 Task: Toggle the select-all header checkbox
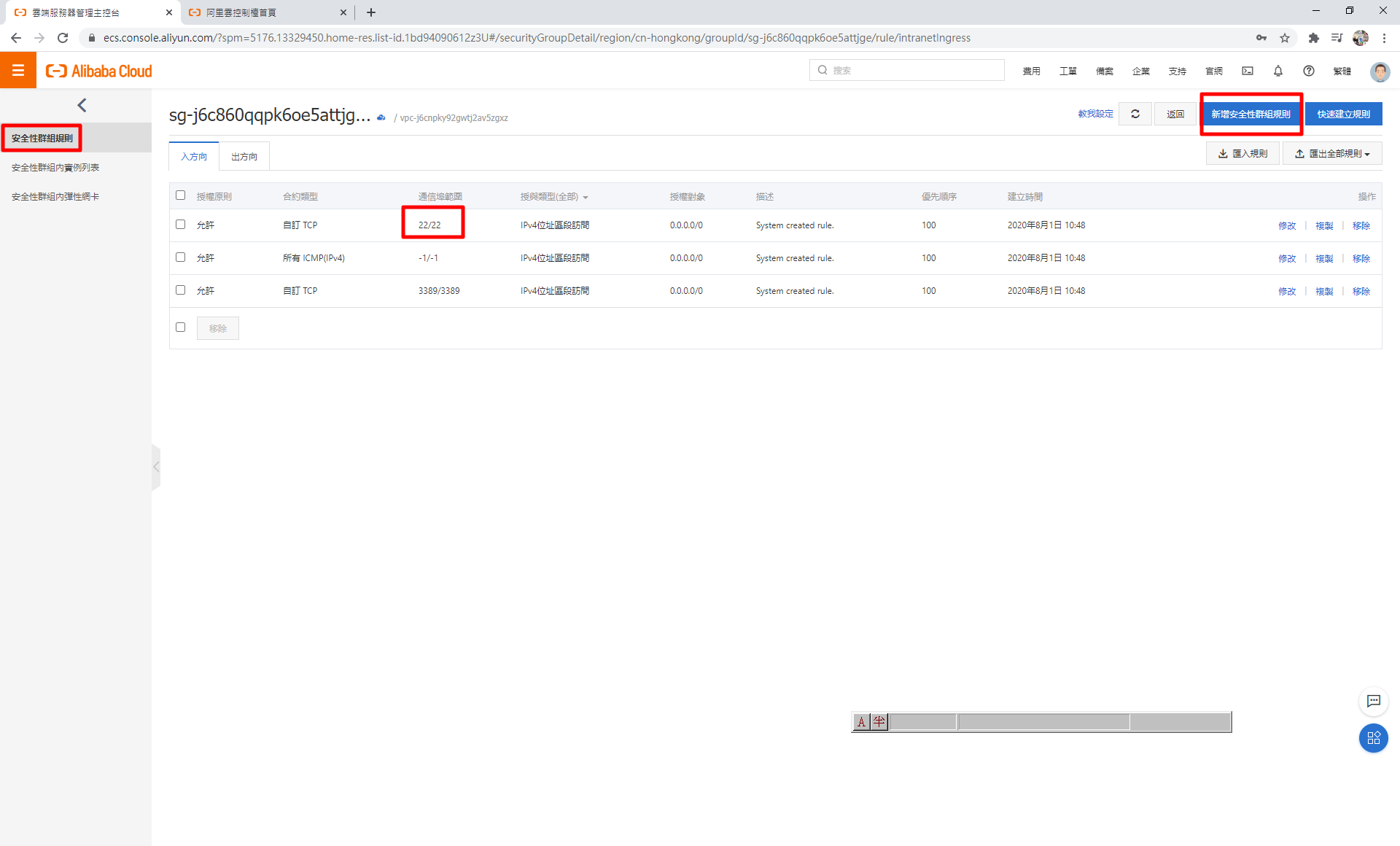click(x=181, y=195)
